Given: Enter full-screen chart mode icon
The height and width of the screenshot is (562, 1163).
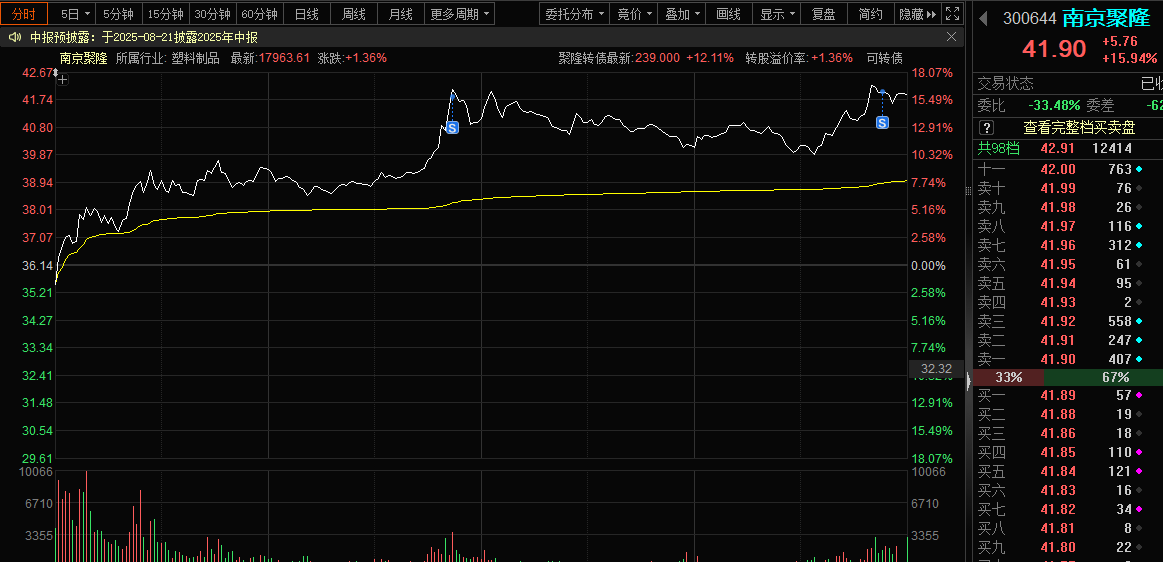Looking at the screenshot, I should click(x=955, y=13).
